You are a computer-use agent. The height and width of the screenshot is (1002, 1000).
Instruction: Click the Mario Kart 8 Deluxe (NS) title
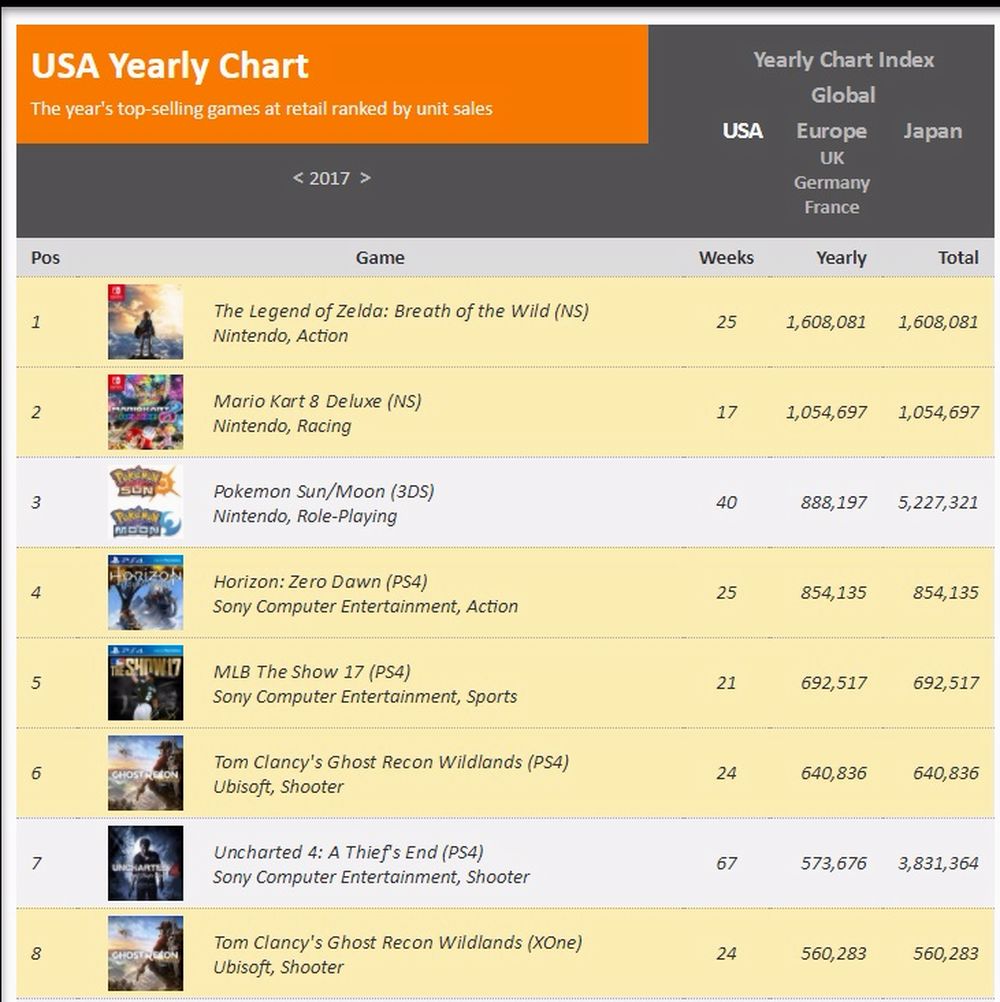(317, 401)
